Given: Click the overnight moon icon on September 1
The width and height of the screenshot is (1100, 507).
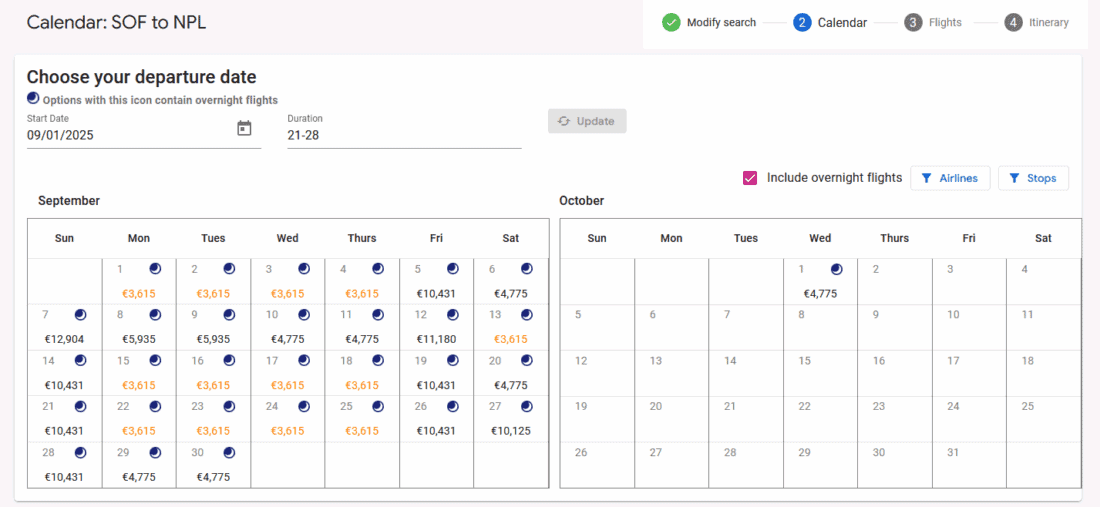Looking at the screenshot, I should coord(155,269).
